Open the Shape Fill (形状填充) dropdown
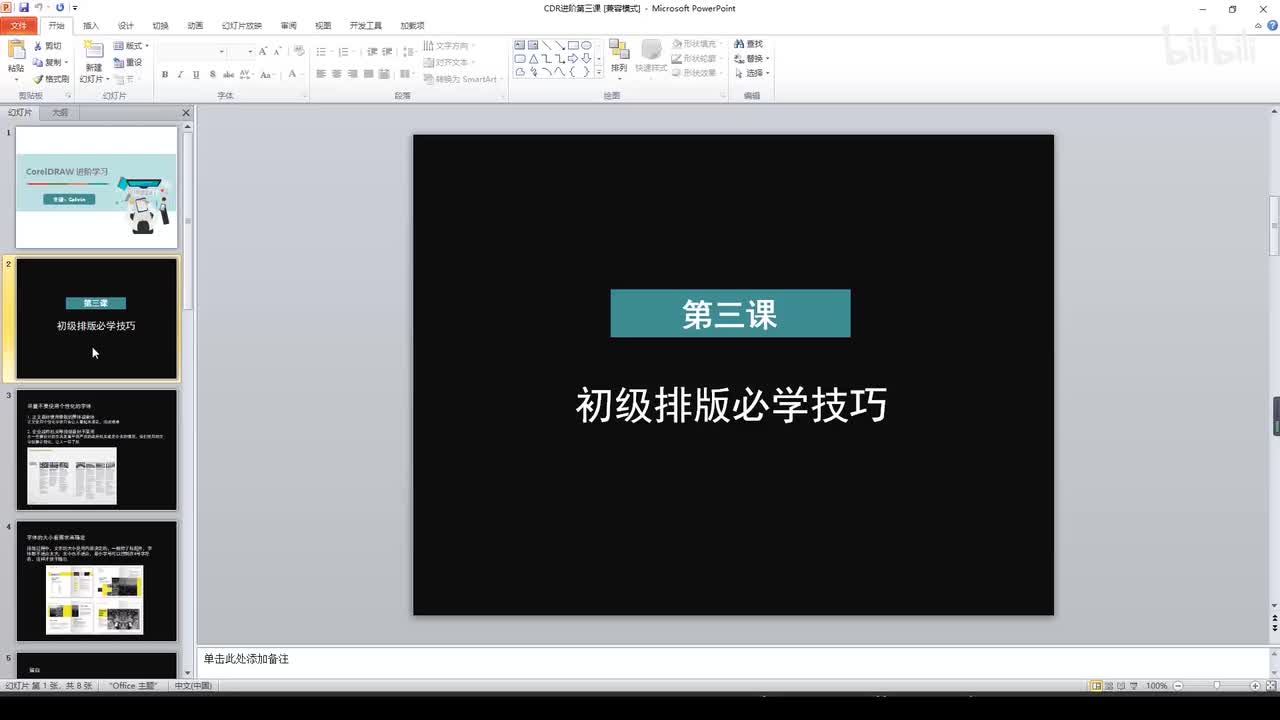The width and height of the screenshot is (1280, 720). (x=697, y=44)
